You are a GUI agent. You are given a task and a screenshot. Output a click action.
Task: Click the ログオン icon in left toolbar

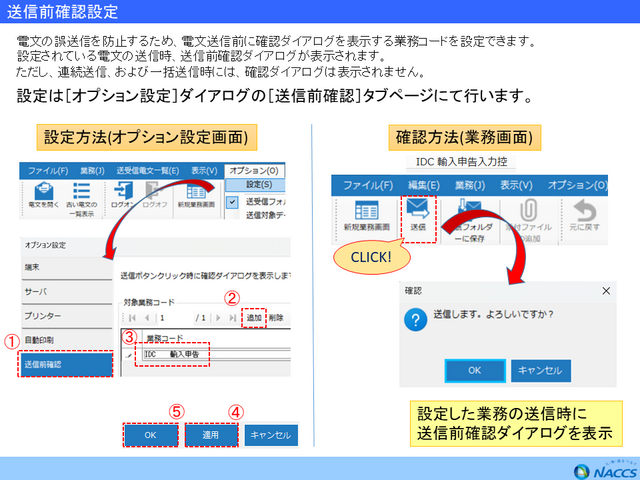click(x=123, y=191)
